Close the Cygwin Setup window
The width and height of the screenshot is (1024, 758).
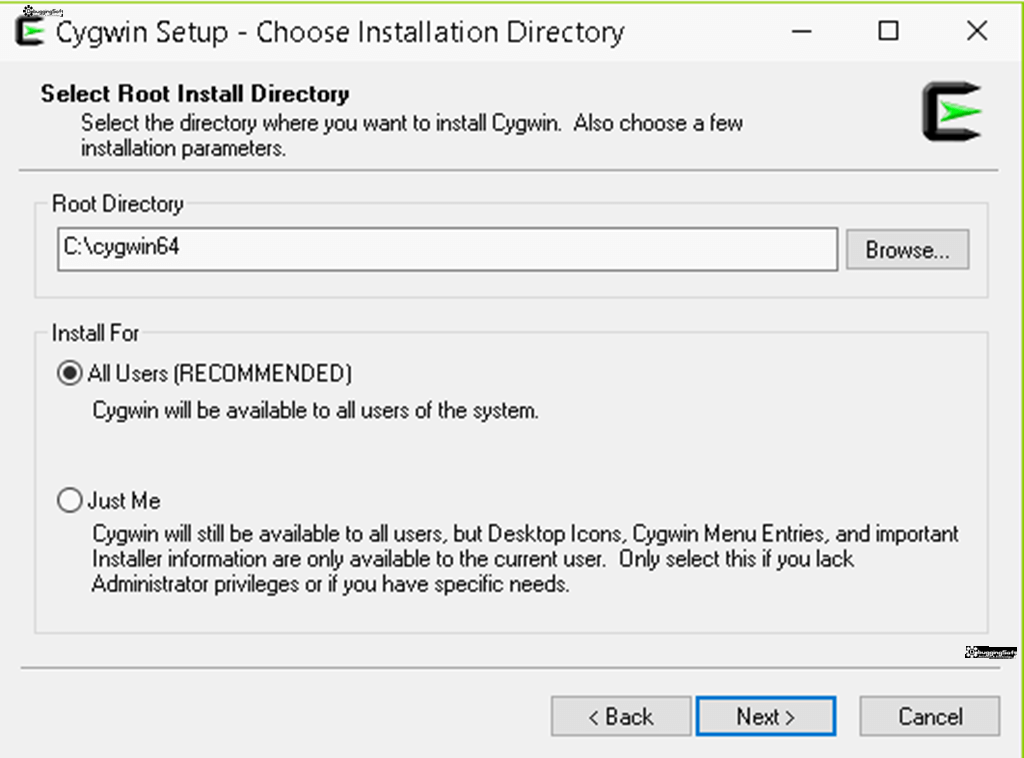977,31
